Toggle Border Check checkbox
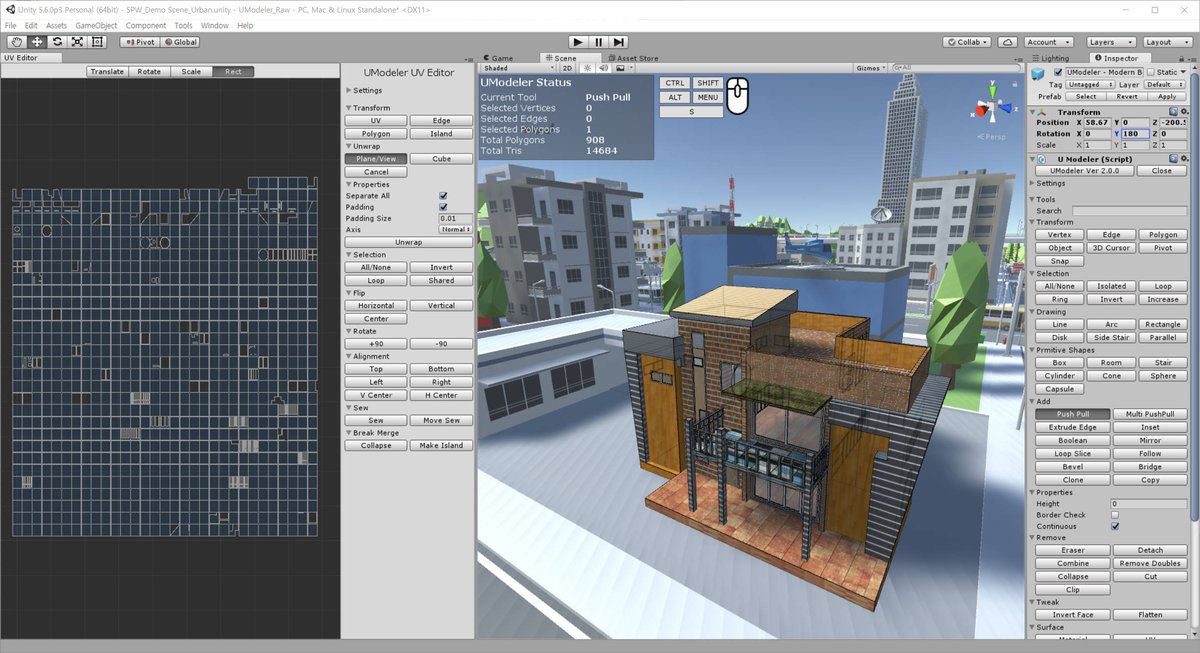This screenshot has height=653, width=1200. pyautogui.click(x=1115, y=514)
